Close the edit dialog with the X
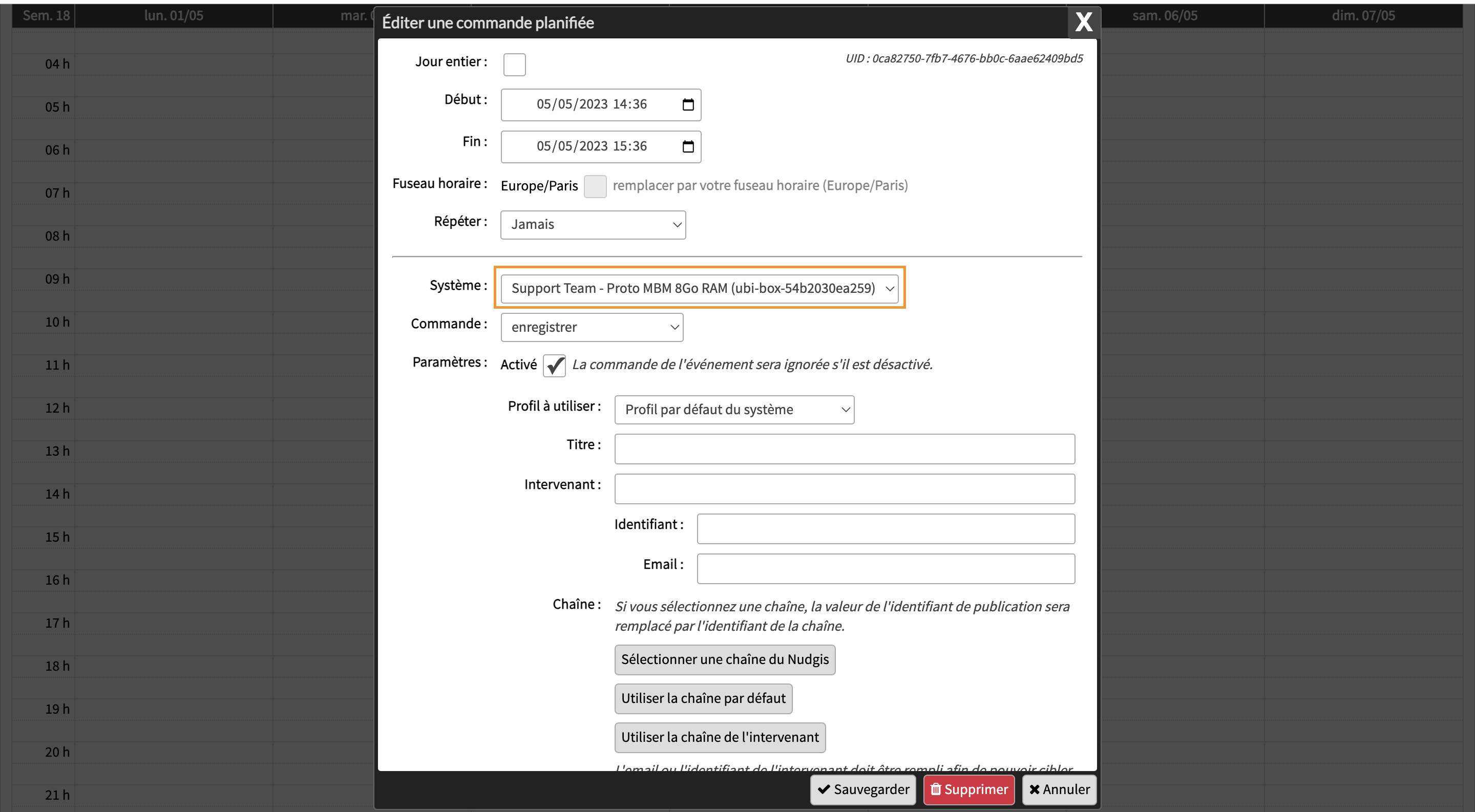Screen dimensions: 1475x812 pyautogui.click(x=1083, y=23)
